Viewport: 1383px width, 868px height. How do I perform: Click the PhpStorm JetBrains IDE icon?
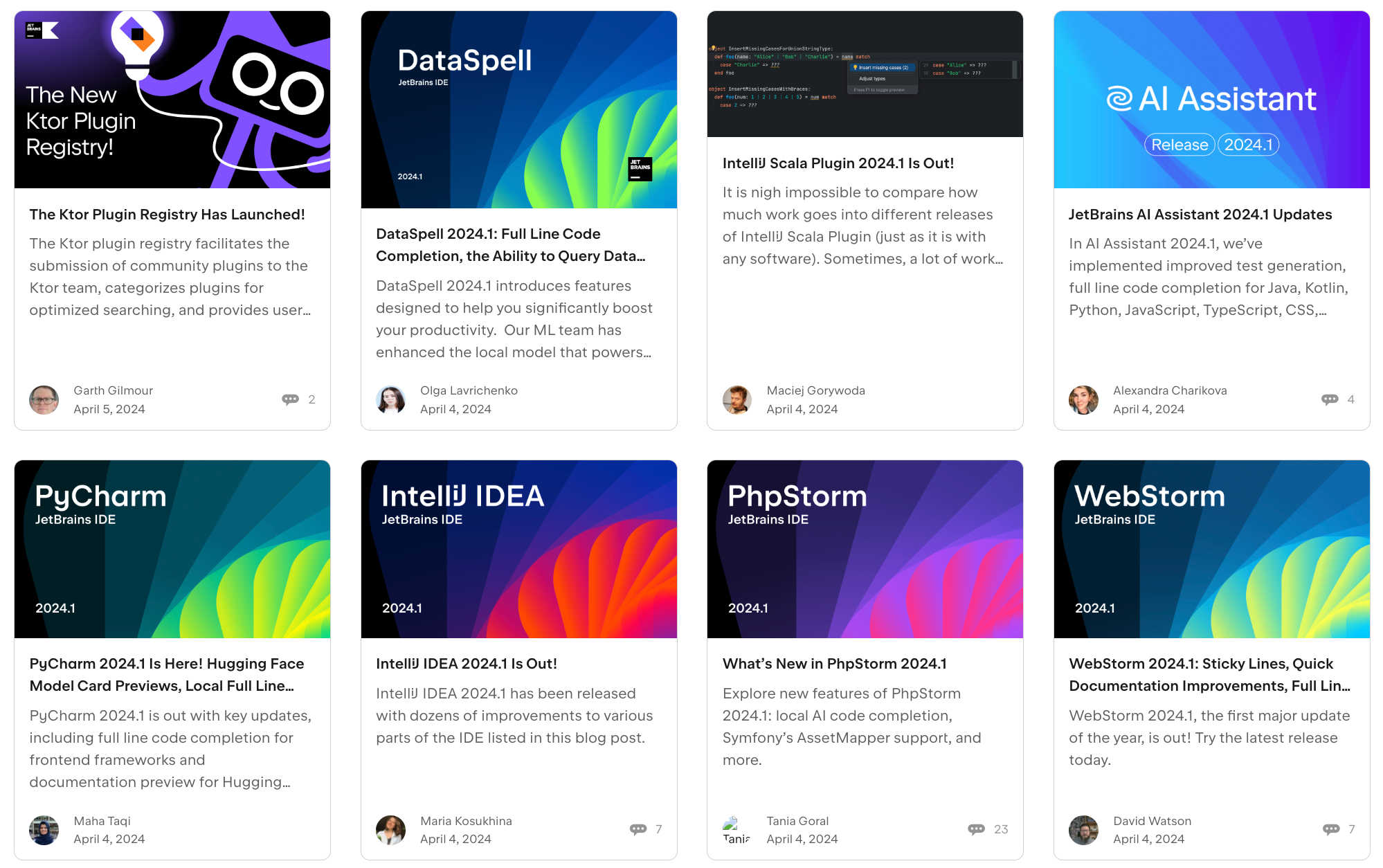[x=864, y=548]
